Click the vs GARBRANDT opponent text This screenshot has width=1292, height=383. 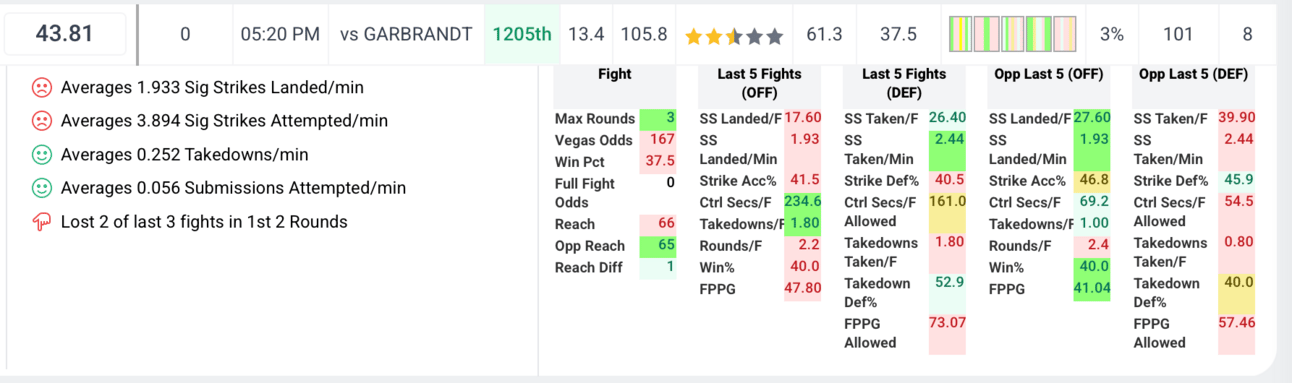point(406,34)
